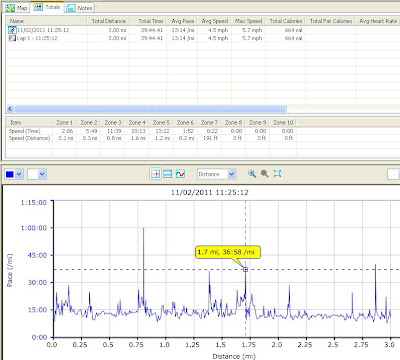Click the Distance (mi) axis label
This screenshot has width=400, height=360.
[x=234, y=356]
